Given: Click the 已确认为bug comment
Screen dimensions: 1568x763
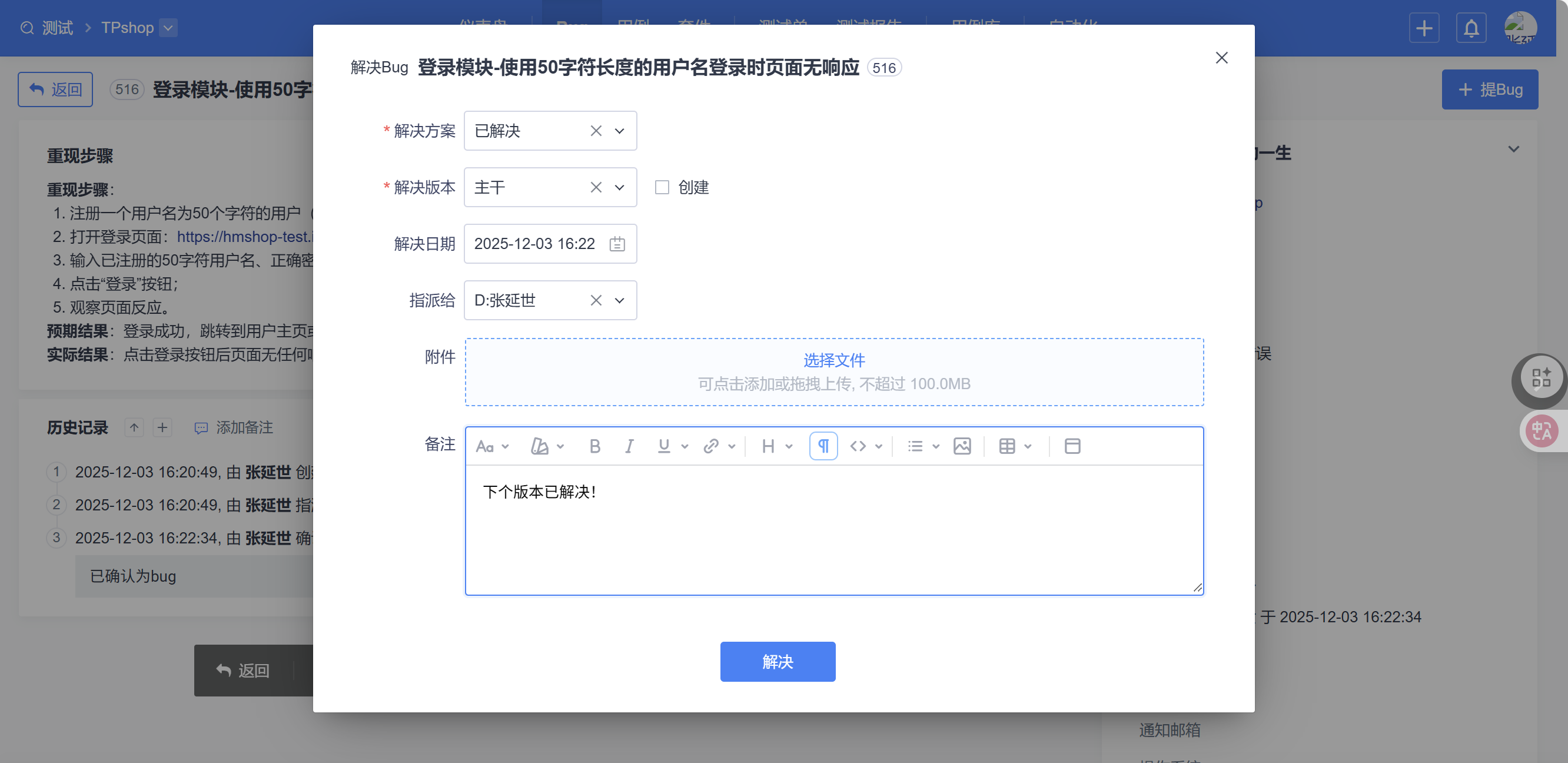Looking at the screenshot, I should pyautogui.click(x=132, y=576).
